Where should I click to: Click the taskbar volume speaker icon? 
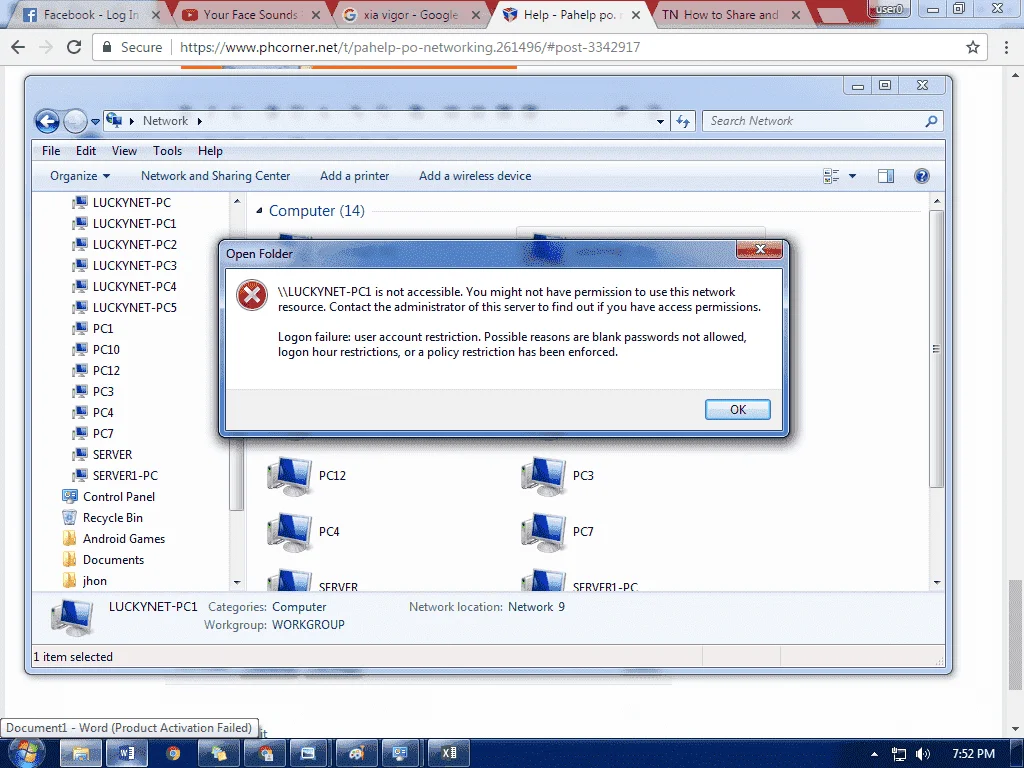coord(923,754)
